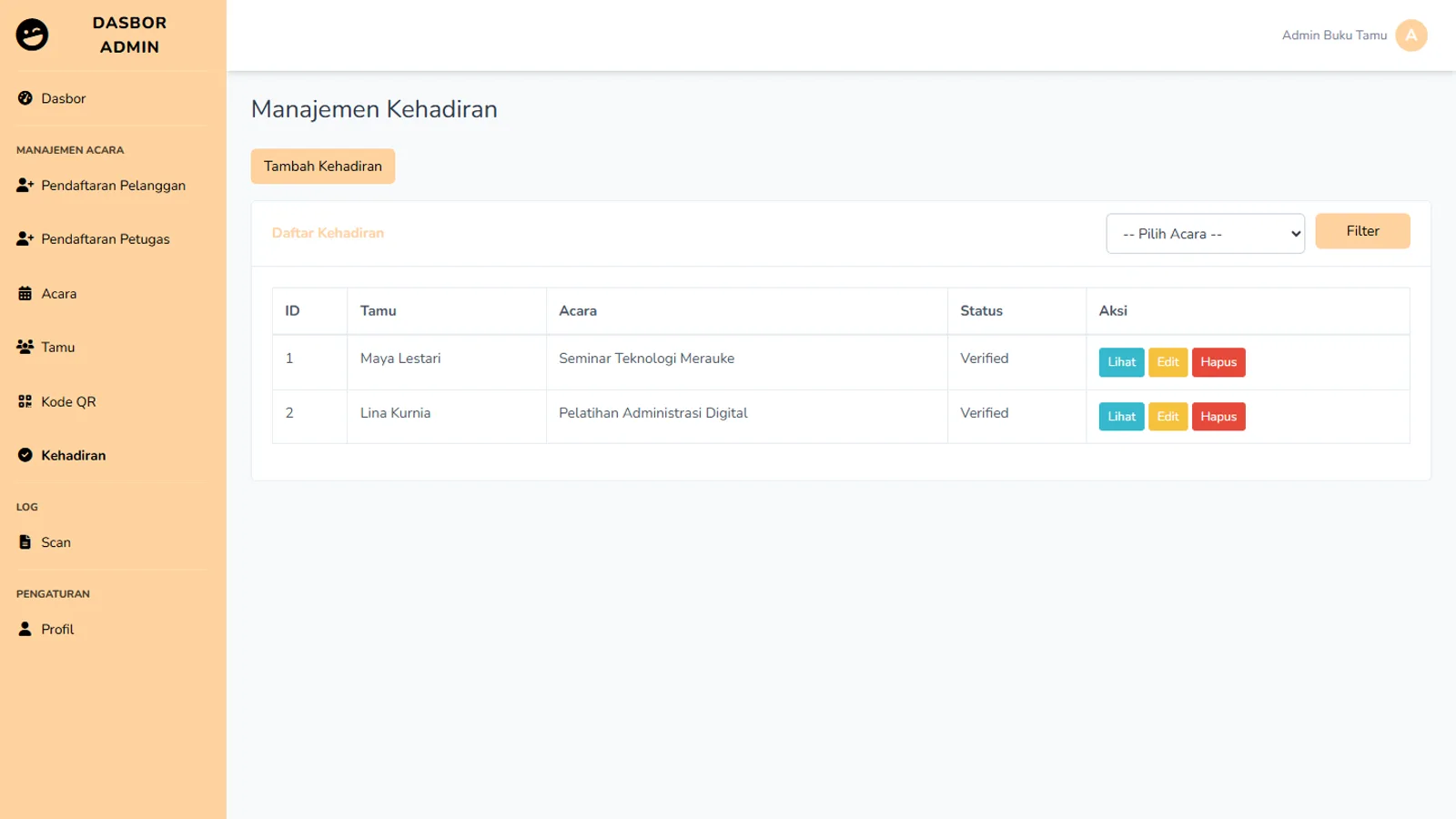Delete Lina Kurnia record with Hapus
The image size is (1456, 819).
pos(1218,417)
